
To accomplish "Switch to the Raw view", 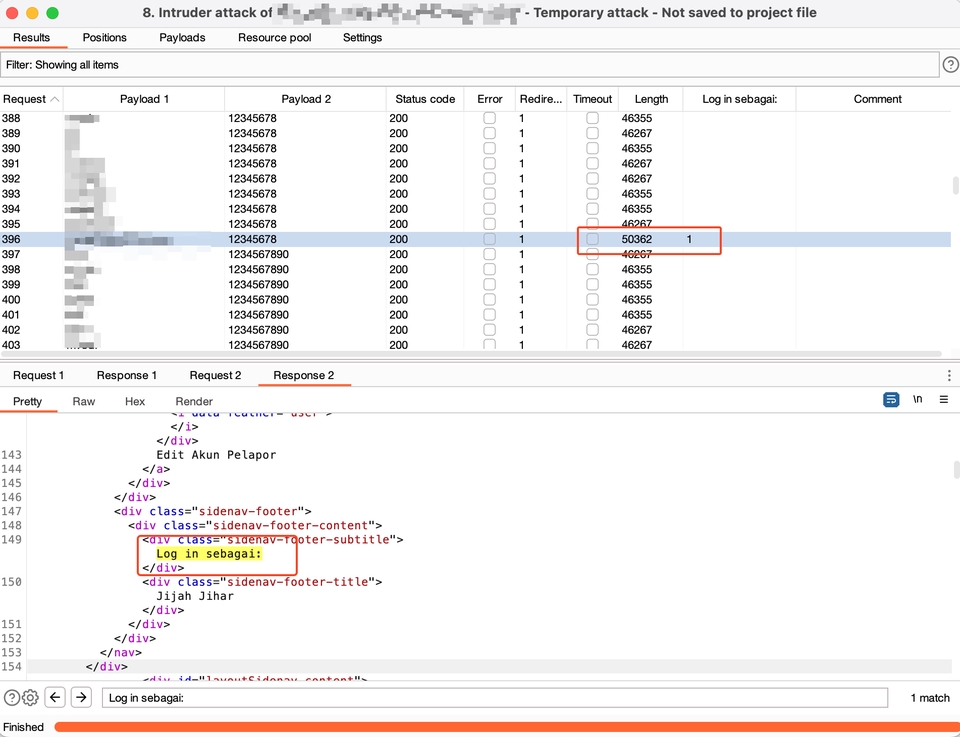I will [84, 401].
